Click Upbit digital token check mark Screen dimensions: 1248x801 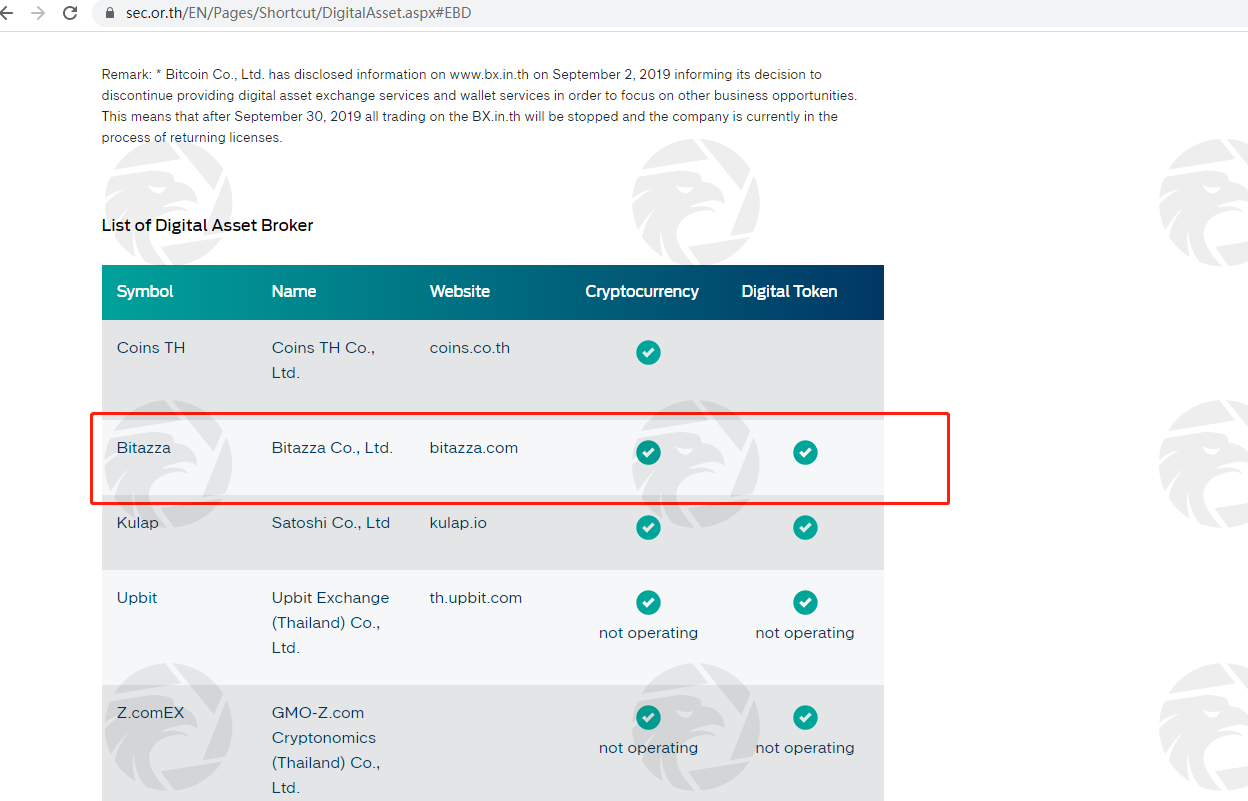pyautogui.click(x=805, y=602)
